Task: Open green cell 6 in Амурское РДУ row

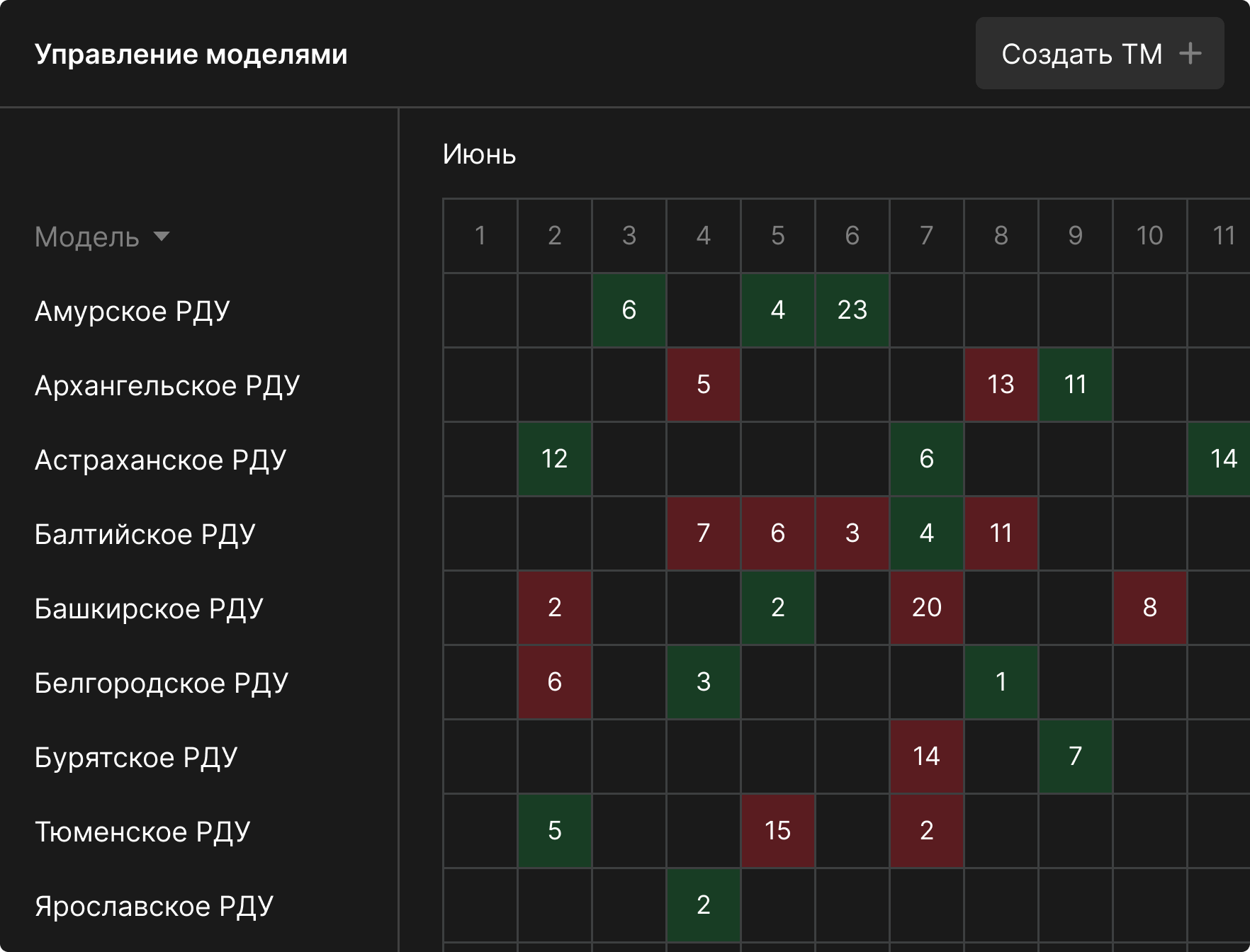Action: (629, 310)
